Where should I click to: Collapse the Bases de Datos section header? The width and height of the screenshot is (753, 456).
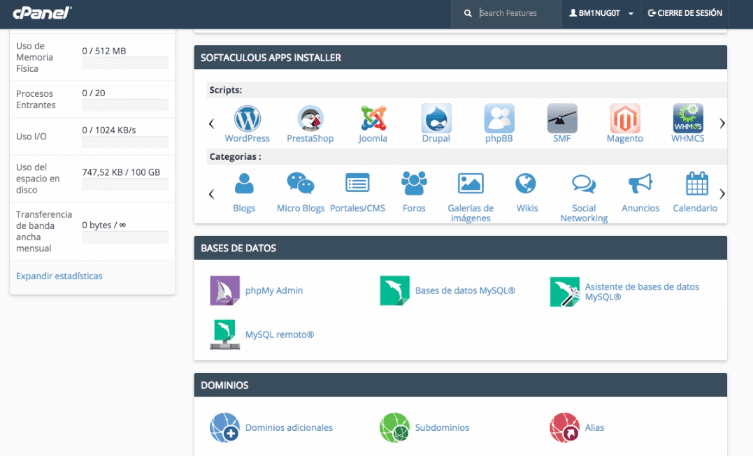[461, 248]
